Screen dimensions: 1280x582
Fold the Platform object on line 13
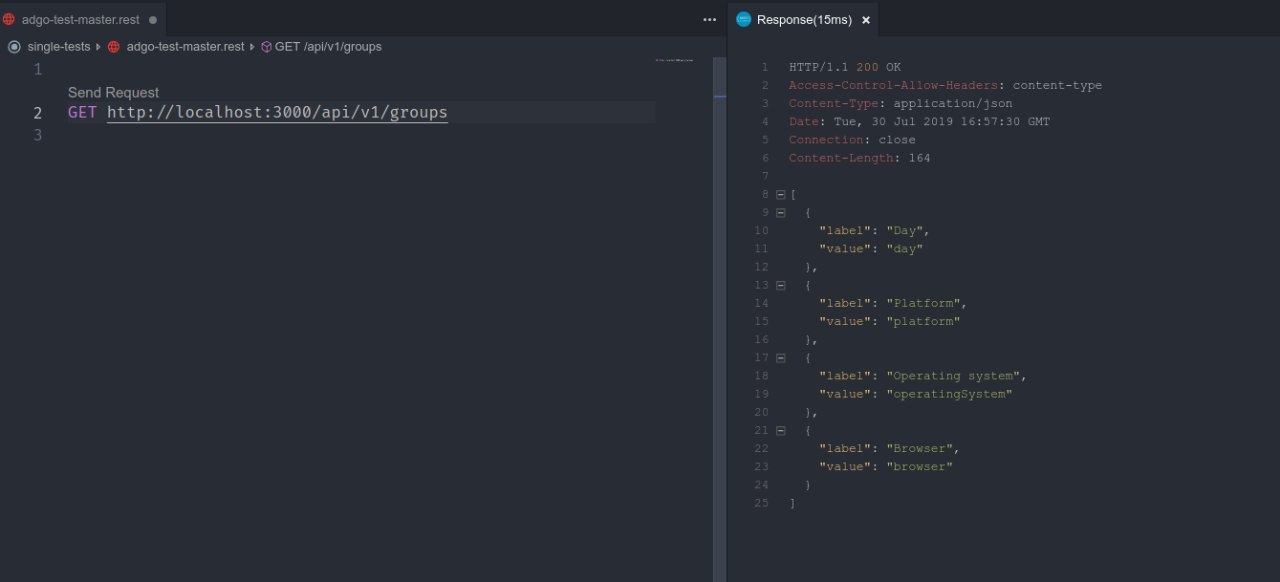tap(781, 285)
